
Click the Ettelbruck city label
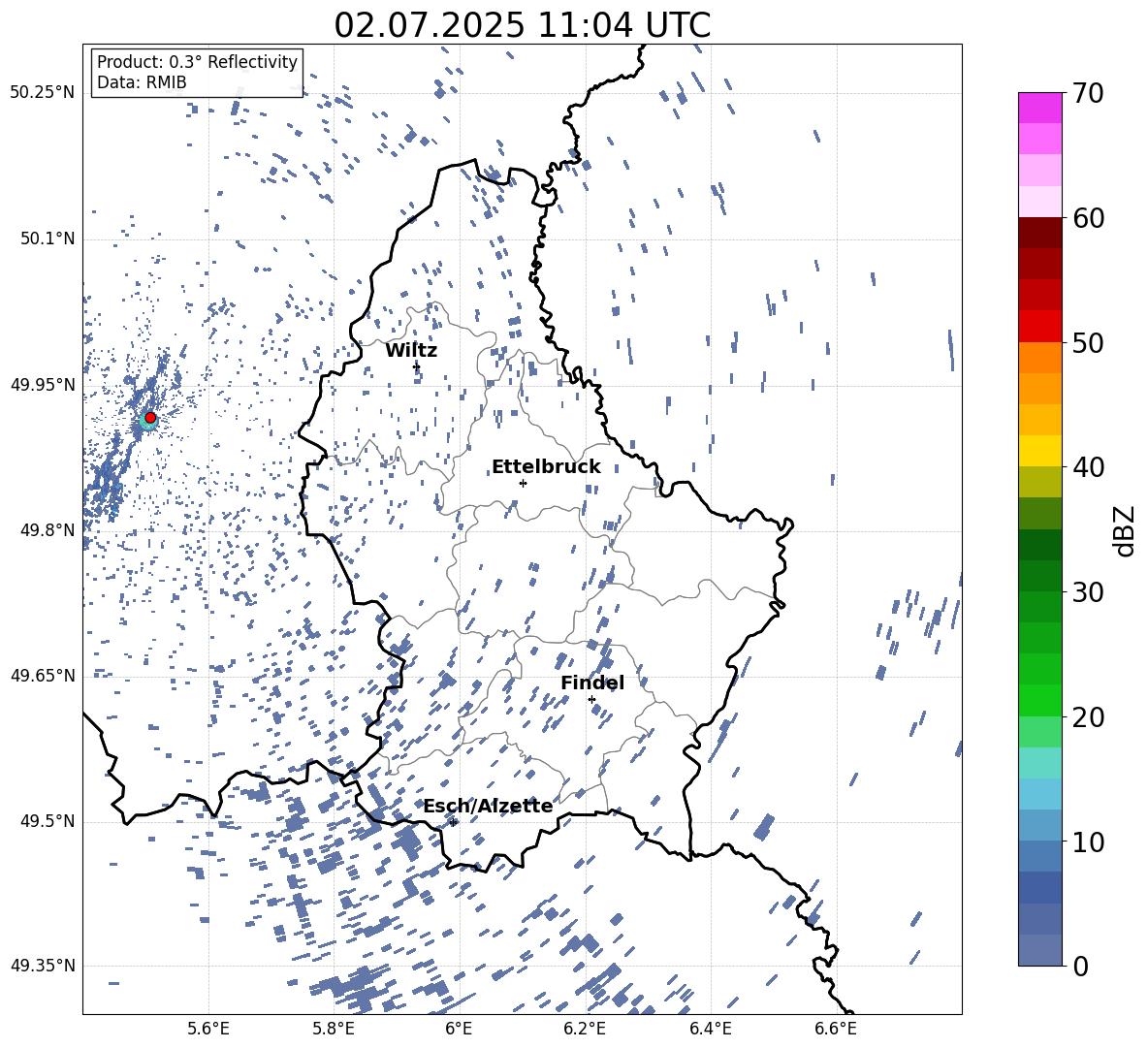(x=546, y=467)
